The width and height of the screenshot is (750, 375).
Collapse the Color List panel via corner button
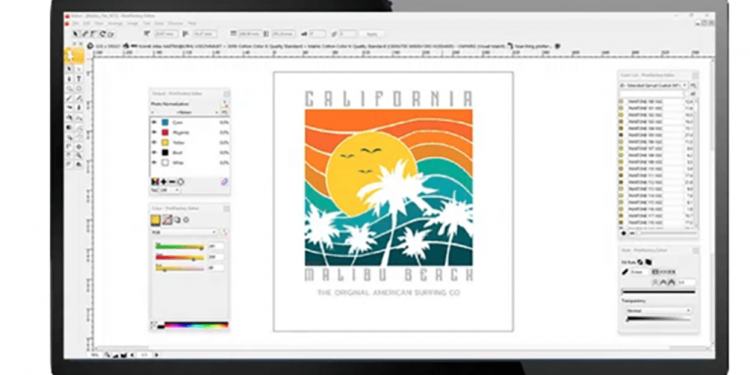coord(695,75)
